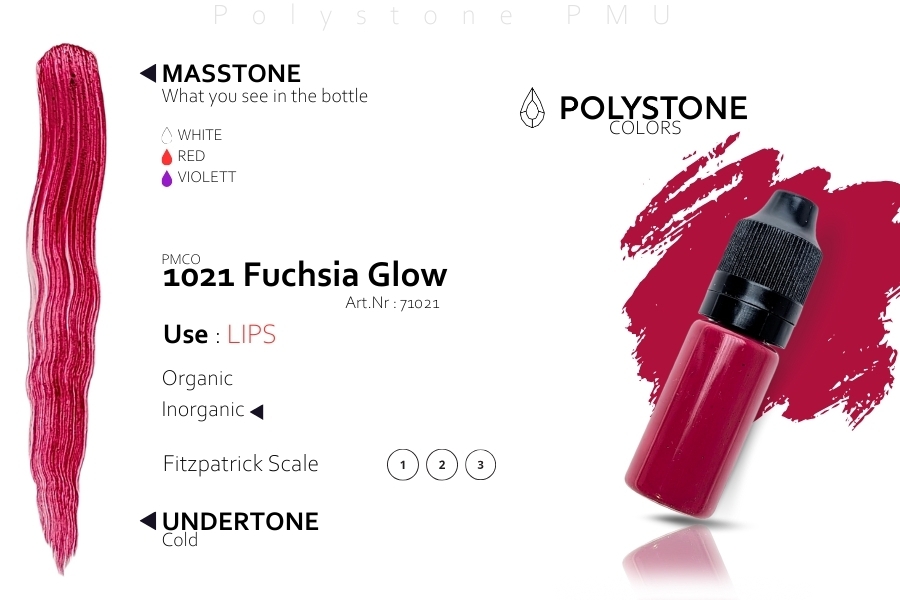Screen dimensions: 900x600
Task: Select Fitzpatrick Scale circle 1
Action: (403, 464)
